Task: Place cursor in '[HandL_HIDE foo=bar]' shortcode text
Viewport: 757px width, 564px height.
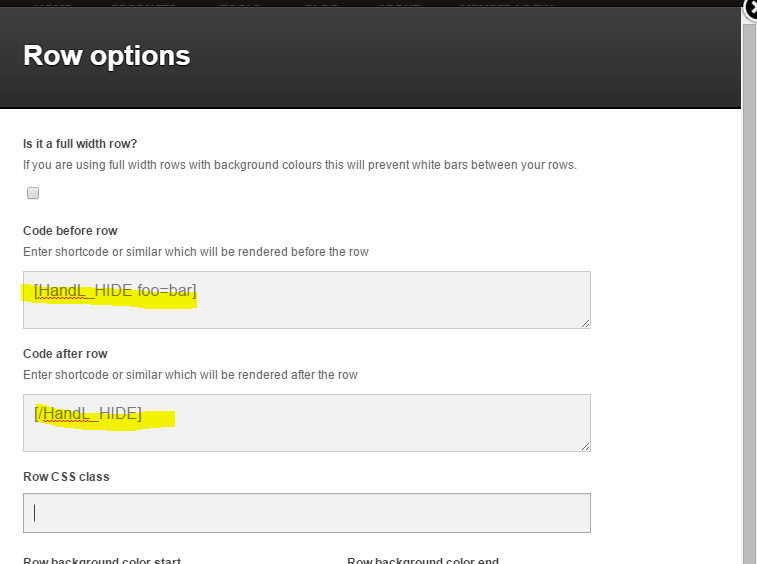Action: (115, 291)
